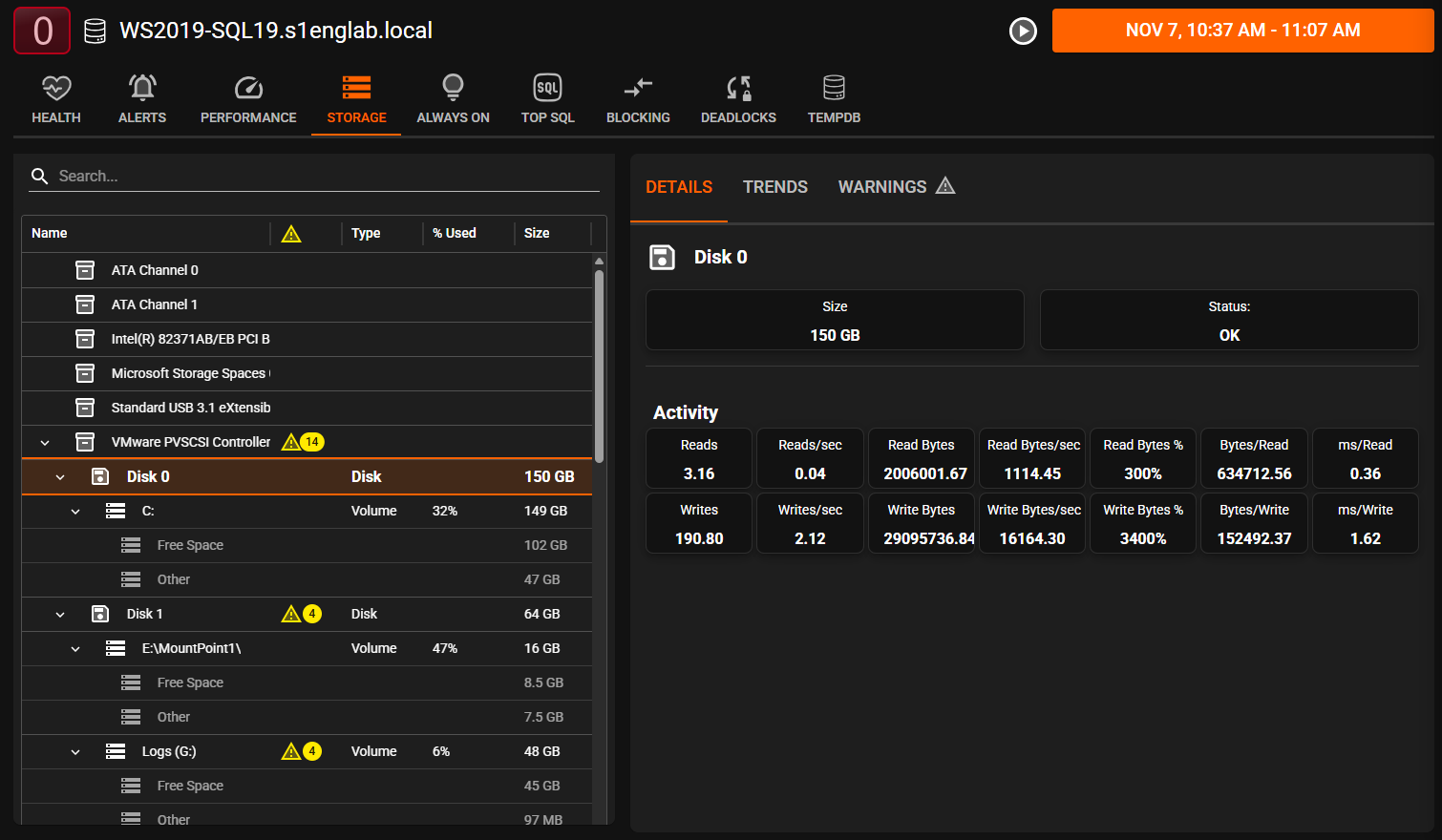
Task: Collapse the VMware PVSCSI Controller node
Action: pos(45,442)
